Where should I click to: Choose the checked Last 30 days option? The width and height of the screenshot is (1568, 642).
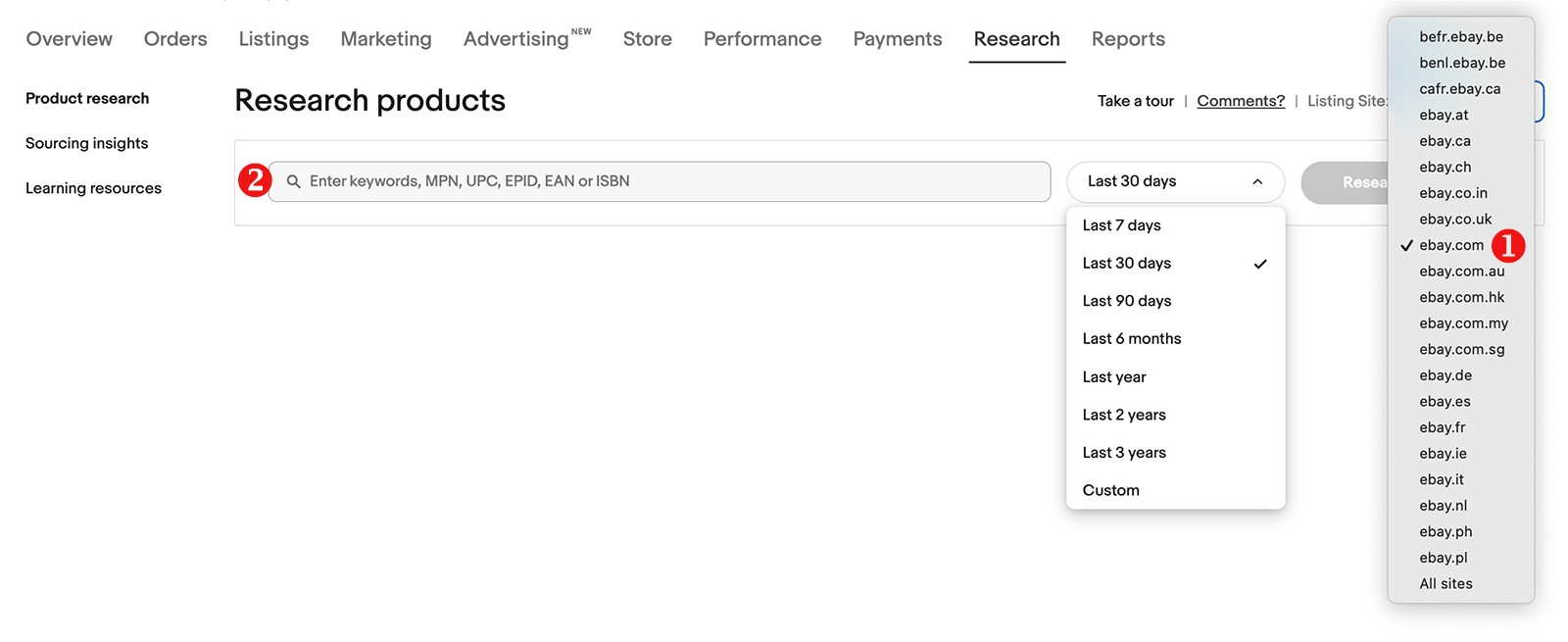(1175, 263)
